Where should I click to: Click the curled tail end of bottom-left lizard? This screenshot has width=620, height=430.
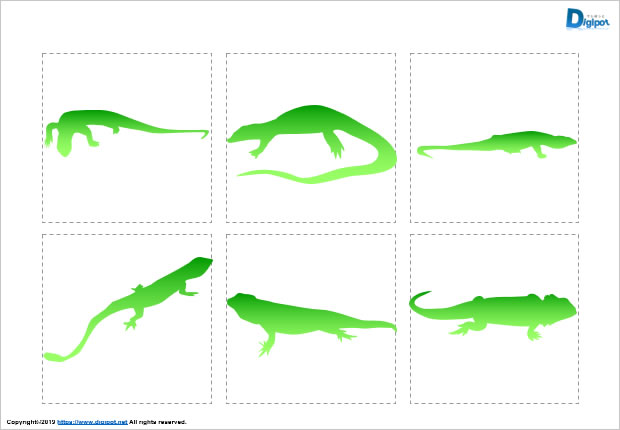click(56, 355)
